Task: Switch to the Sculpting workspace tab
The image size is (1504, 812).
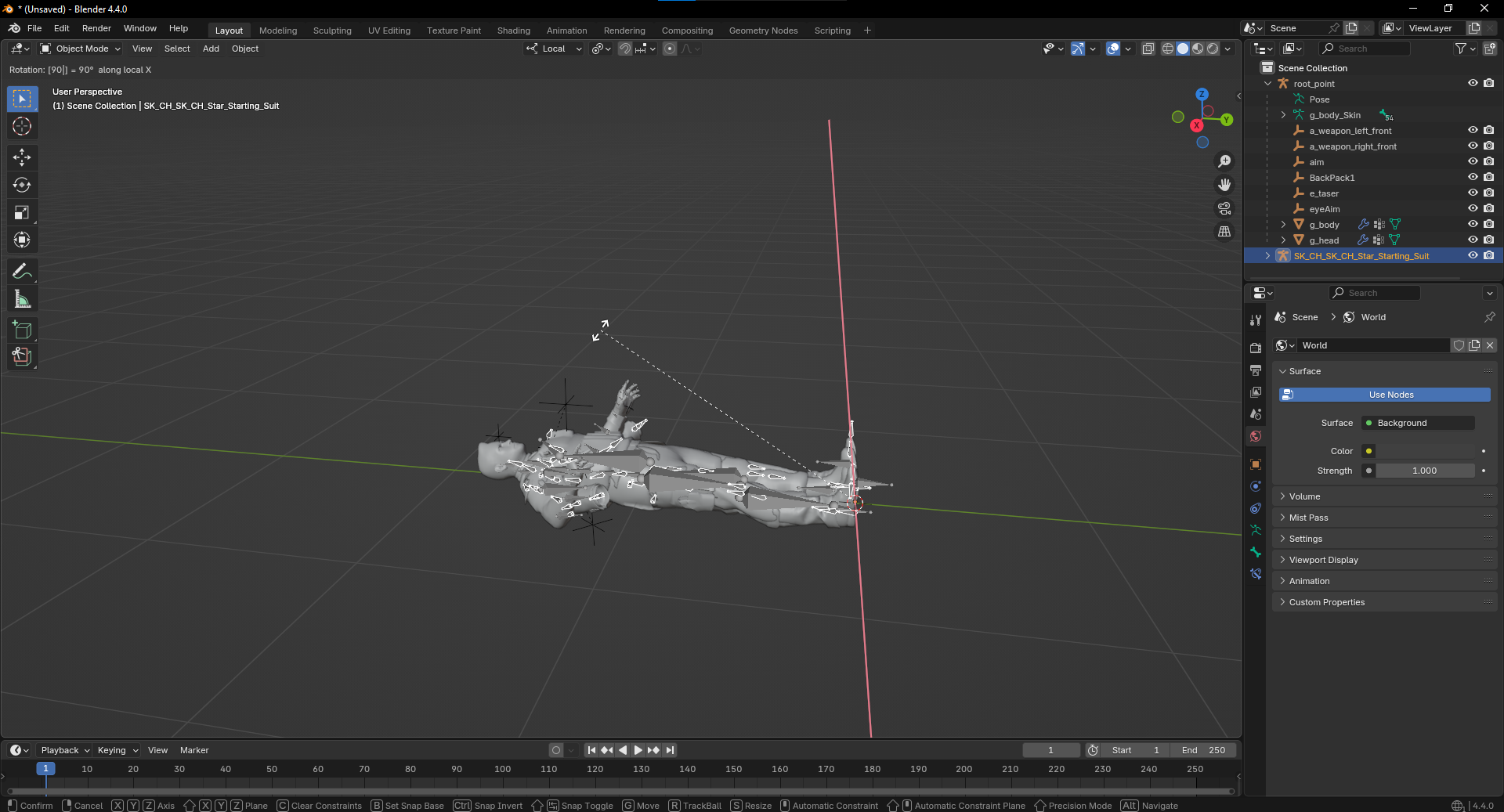Action: click(x=332, y=31)
